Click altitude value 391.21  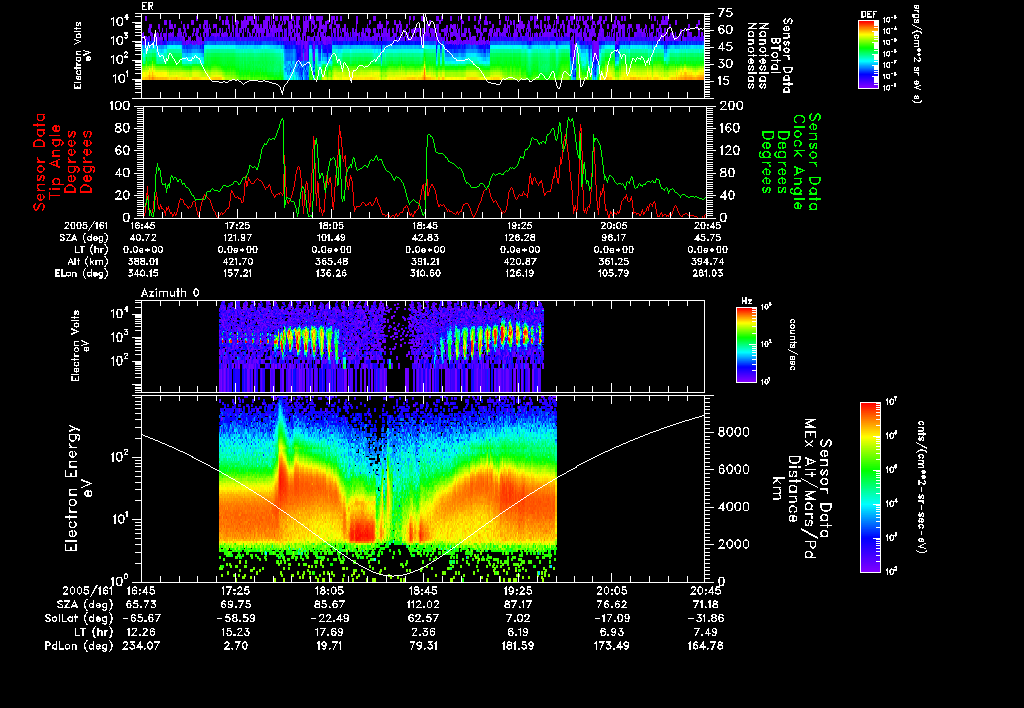click(x=425, y=262)
